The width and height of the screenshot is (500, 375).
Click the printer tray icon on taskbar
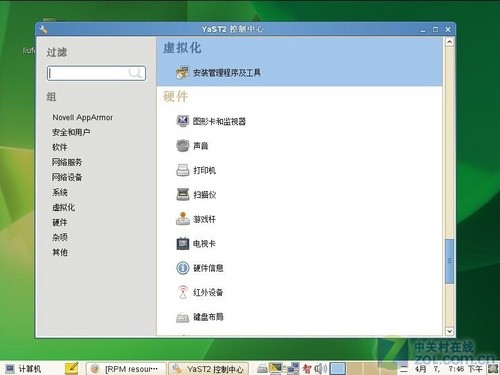262,368
